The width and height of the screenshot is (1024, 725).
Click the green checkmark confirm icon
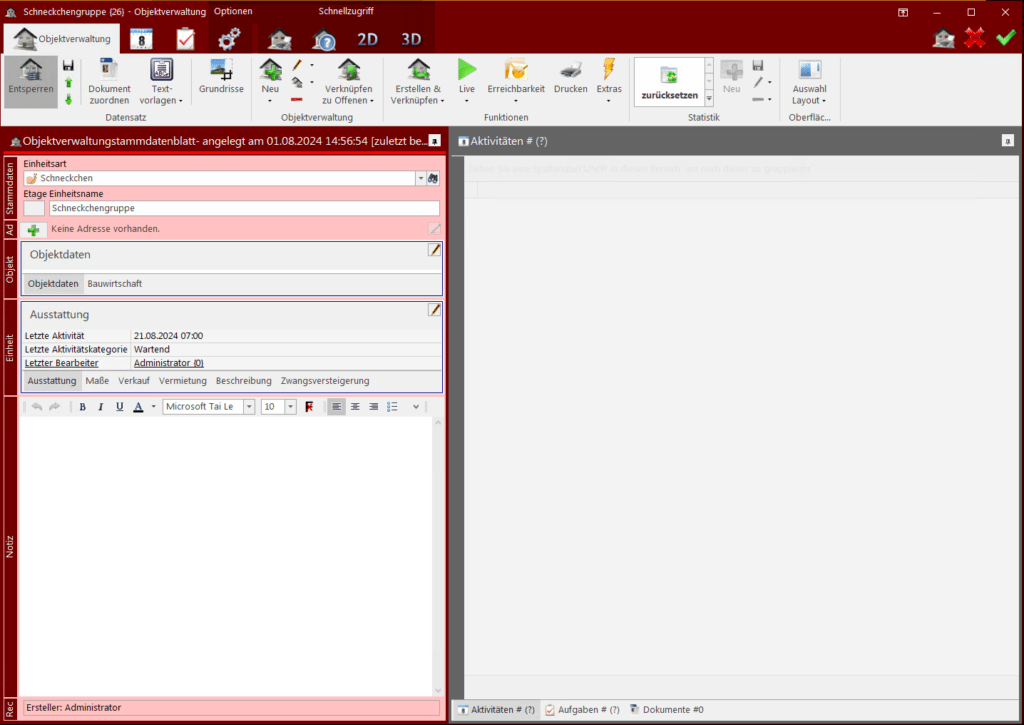(1006, 38)
